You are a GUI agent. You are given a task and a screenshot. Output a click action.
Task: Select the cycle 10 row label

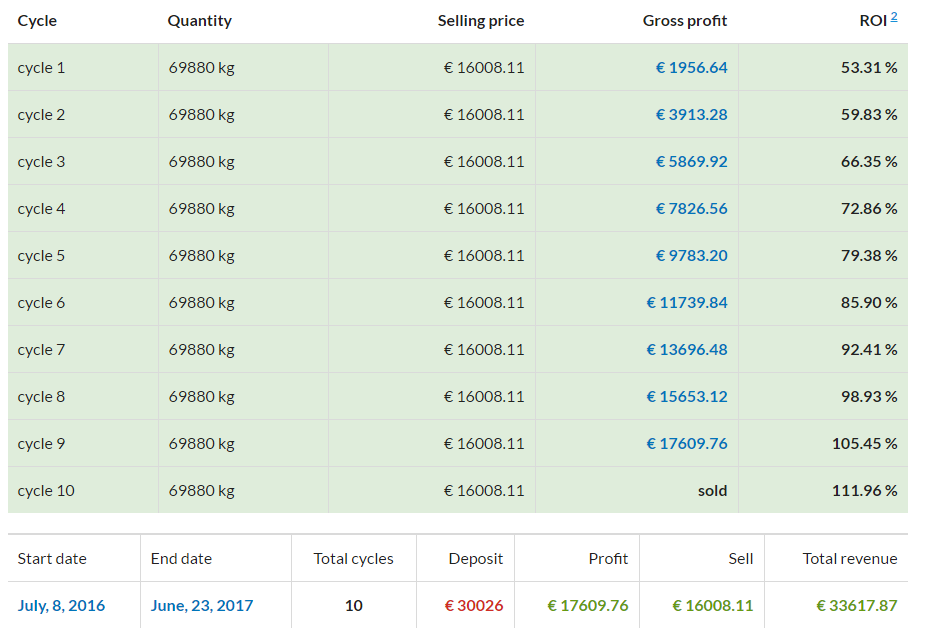point(46,491)
